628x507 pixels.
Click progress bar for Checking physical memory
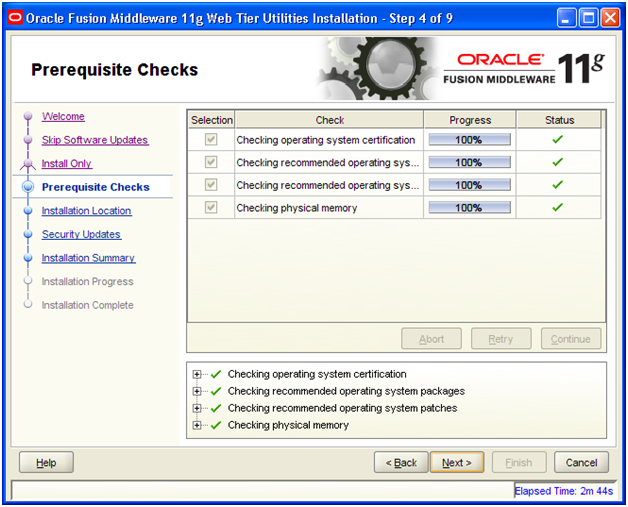point(469,207)
